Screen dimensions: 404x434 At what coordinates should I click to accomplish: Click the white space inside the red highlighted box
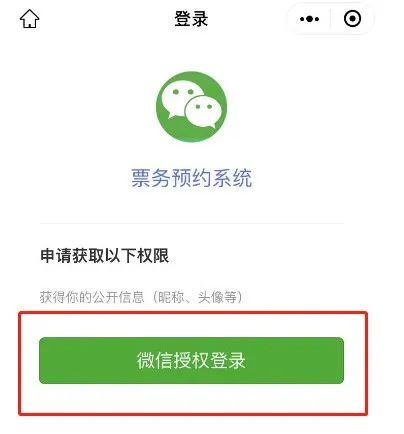point(193,398)
